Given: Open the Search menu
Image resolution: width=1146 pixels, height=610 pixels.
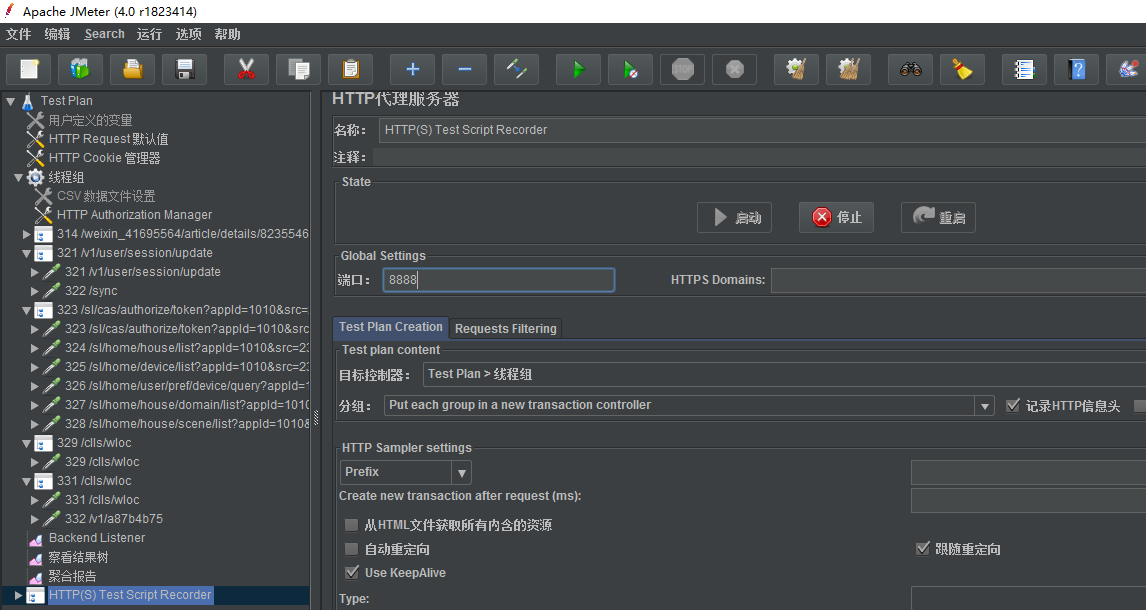Looking at the screenshot, I should pyautogui.click(x=105, y=34).
